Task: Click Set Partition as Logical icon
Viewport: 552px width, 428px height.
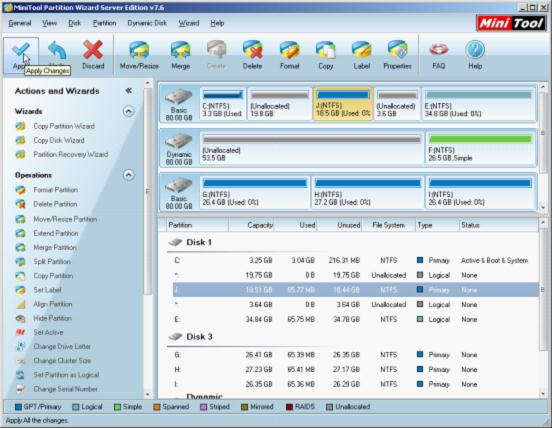Action: tap(20, 375)
